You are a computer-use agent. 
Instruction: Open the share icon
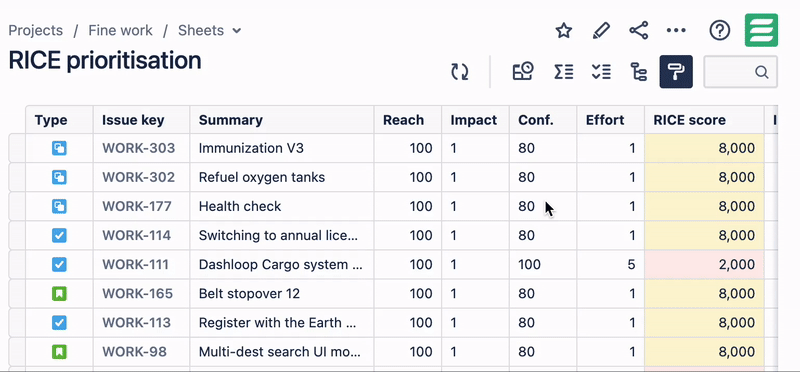coord(638,31)
